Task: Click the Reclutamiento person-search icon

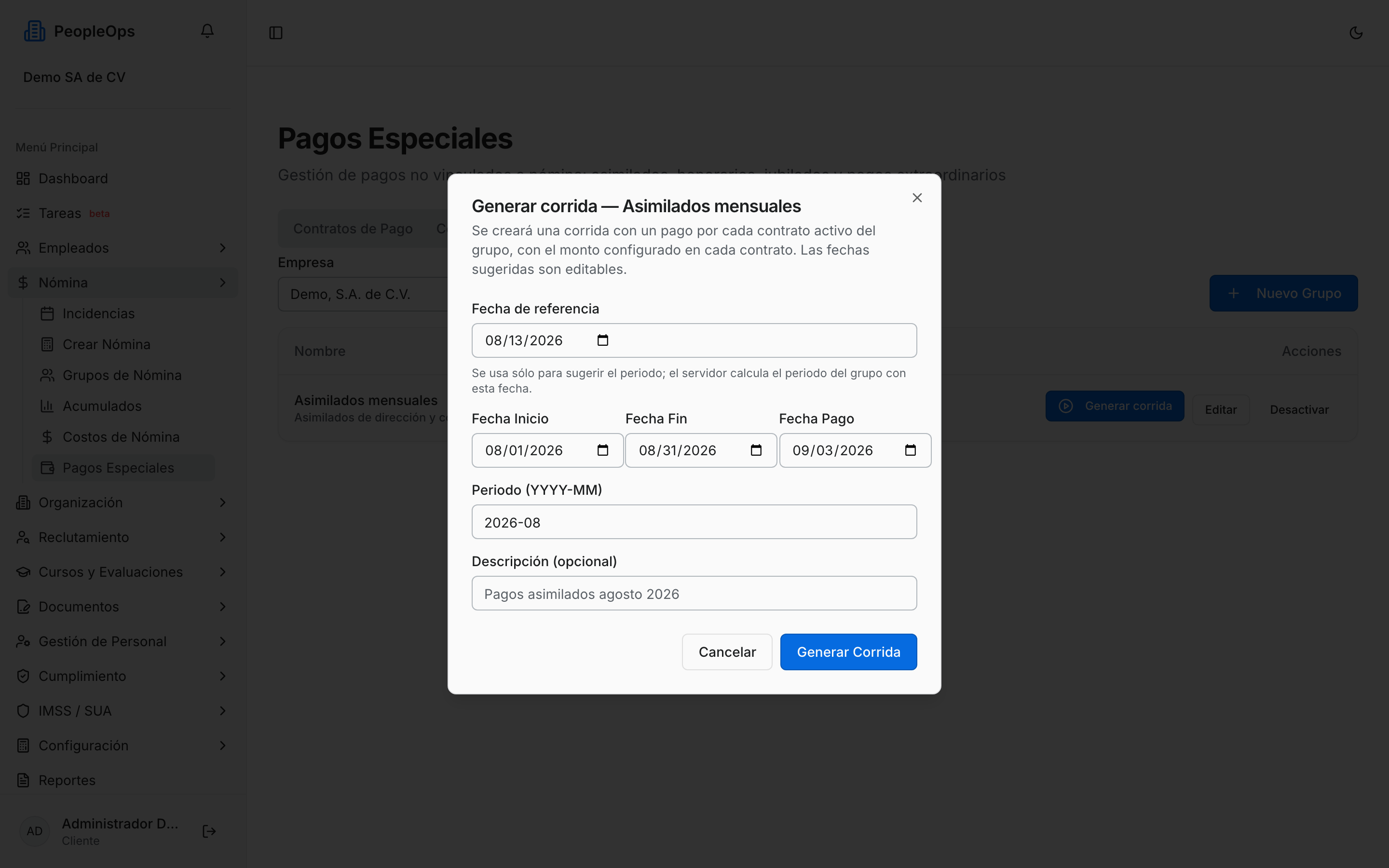Action: tap(23, 537)
